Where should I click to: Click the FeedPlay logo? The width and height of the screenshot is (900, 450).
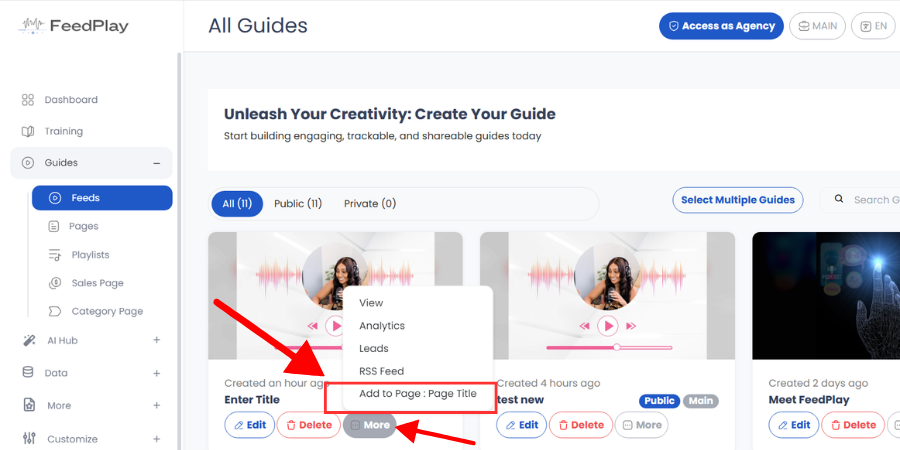pos(74,26)
